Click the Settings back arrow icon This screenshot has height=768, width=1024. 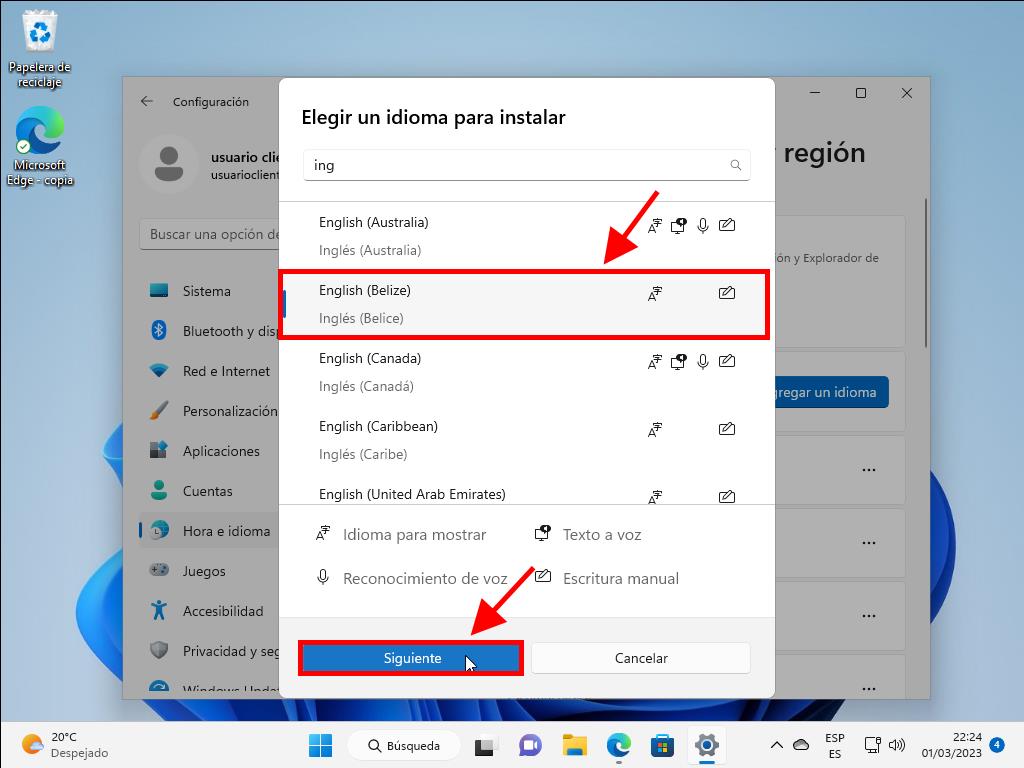coord(147,101)
